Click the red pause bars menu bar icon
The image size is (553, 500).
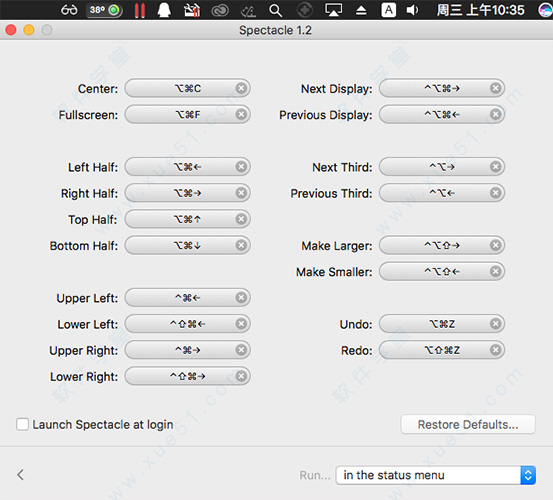click(140, 10)
